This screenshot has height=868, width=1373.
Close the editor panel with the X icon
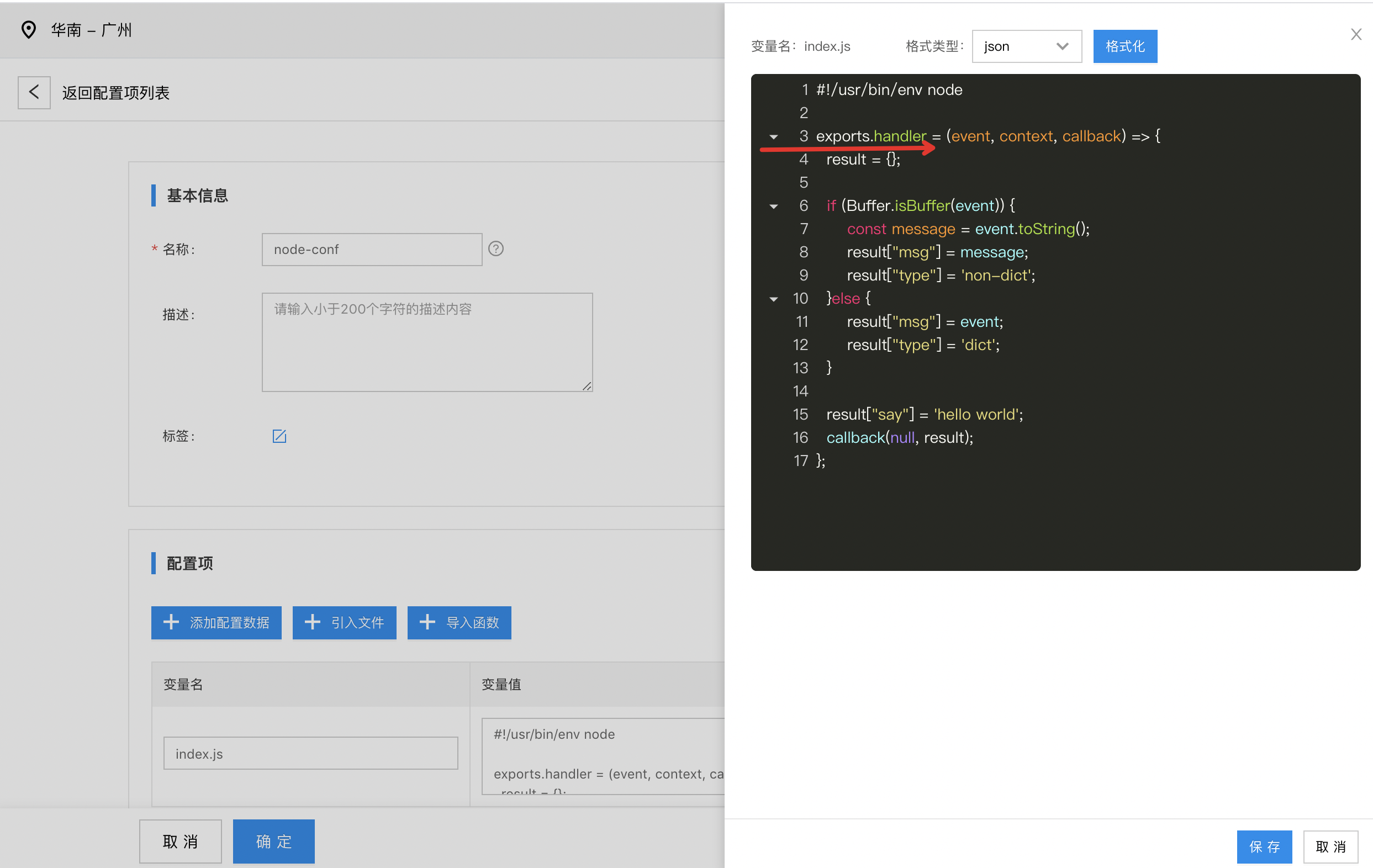click(x=1356, y=34)
